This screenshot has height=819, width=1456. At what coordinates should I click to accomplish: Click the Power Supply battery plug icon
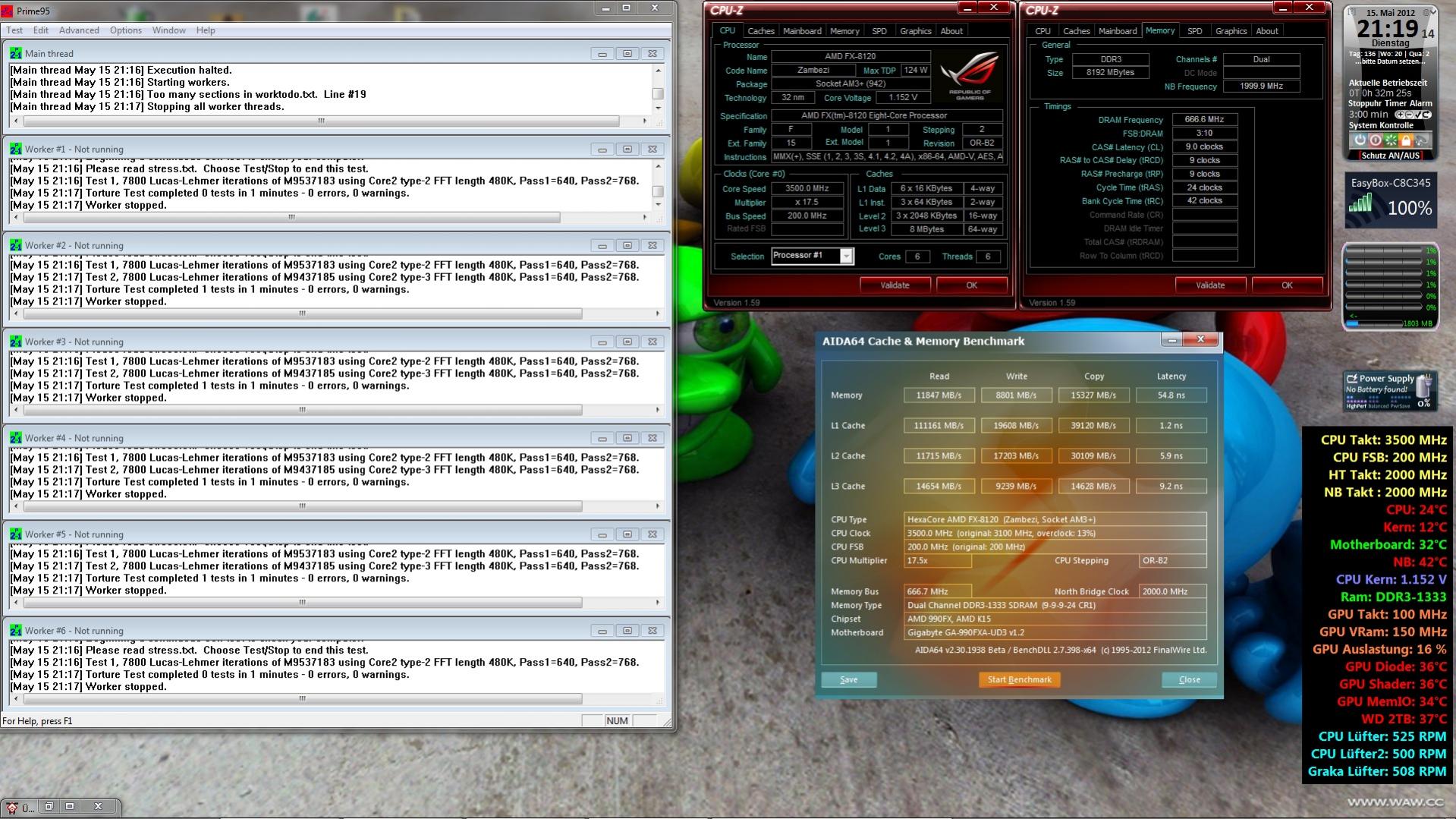(x=1423, y=386)
